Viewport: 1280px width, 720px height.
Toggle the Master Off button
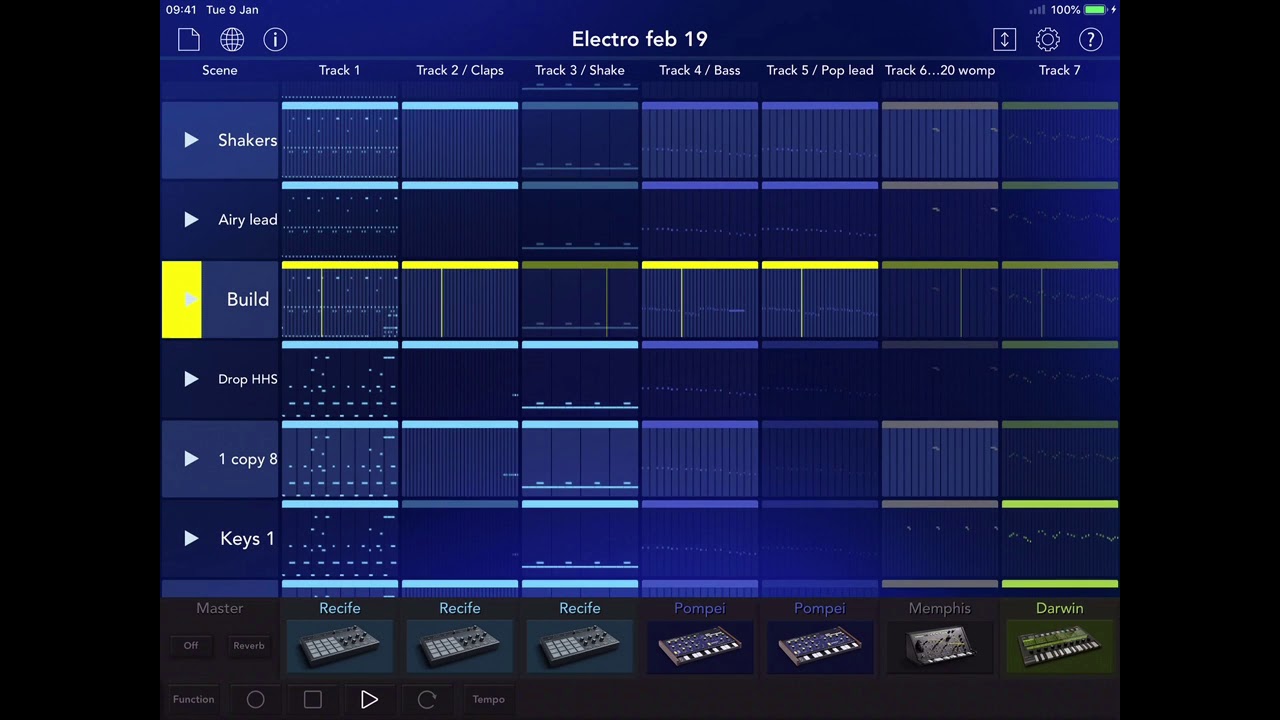pos(191,645)
